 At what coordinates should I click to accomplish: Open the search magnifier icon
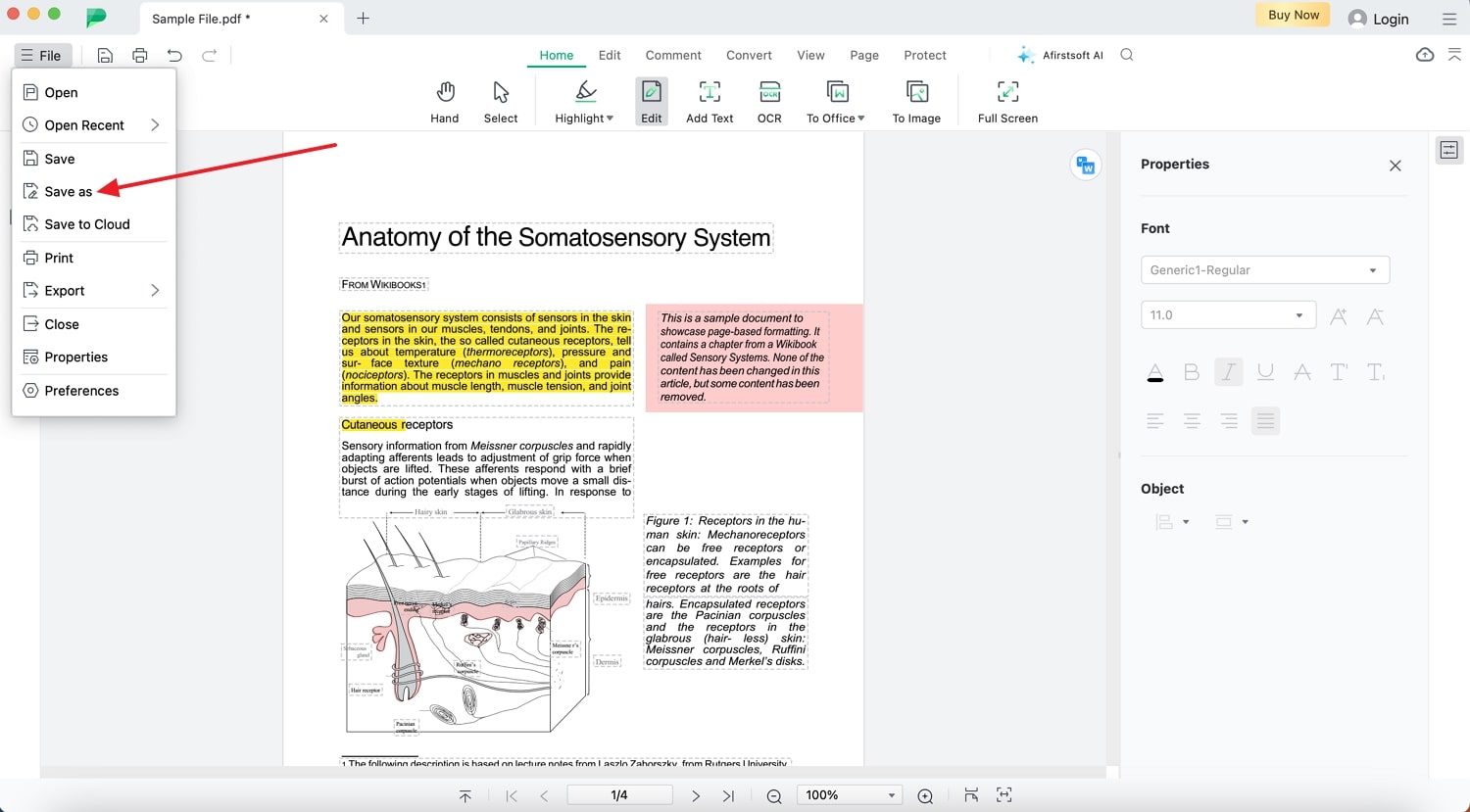[x=1127, y=55]
